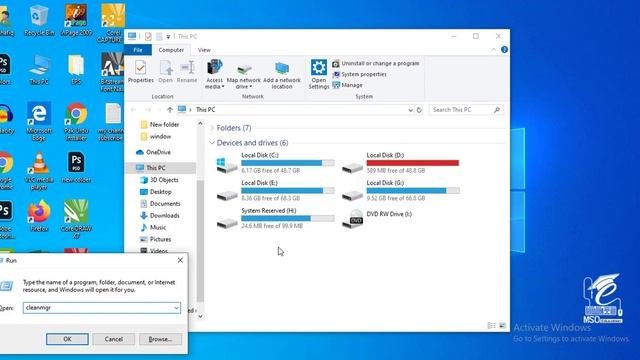Expand the Folders (7) group
This screenshot has height=360, width=640.
[212, 128]
